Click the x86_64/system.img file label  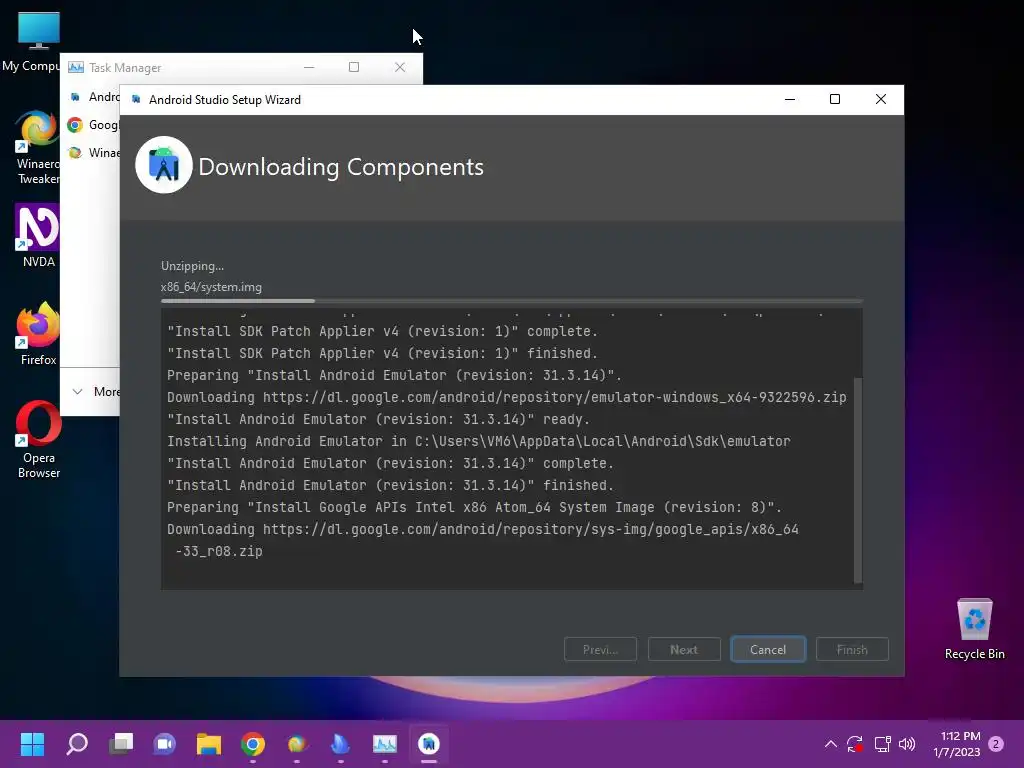point(211,287)
